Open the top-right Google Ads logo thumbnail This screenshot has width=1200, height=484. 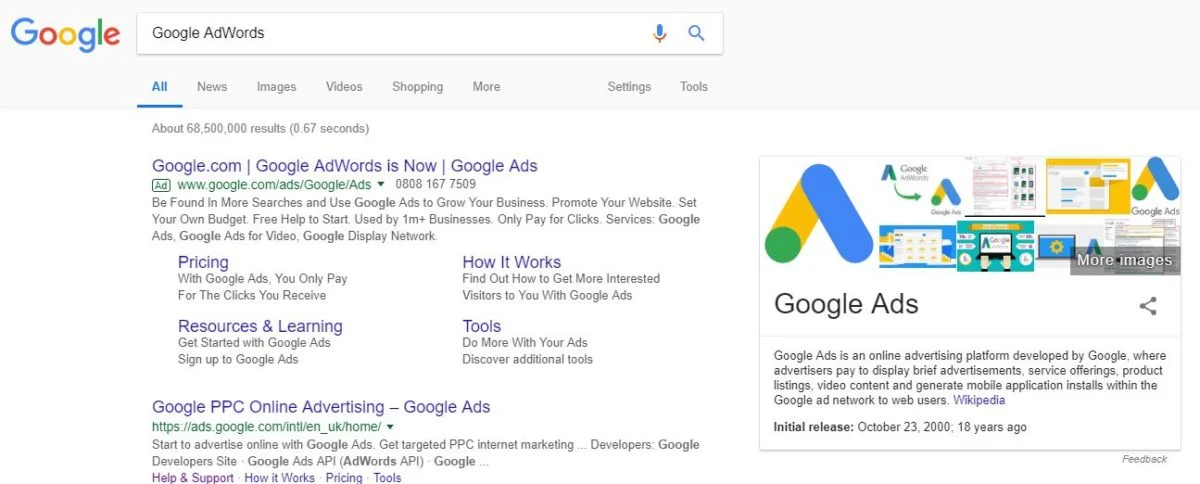[x=1155, y=187]
